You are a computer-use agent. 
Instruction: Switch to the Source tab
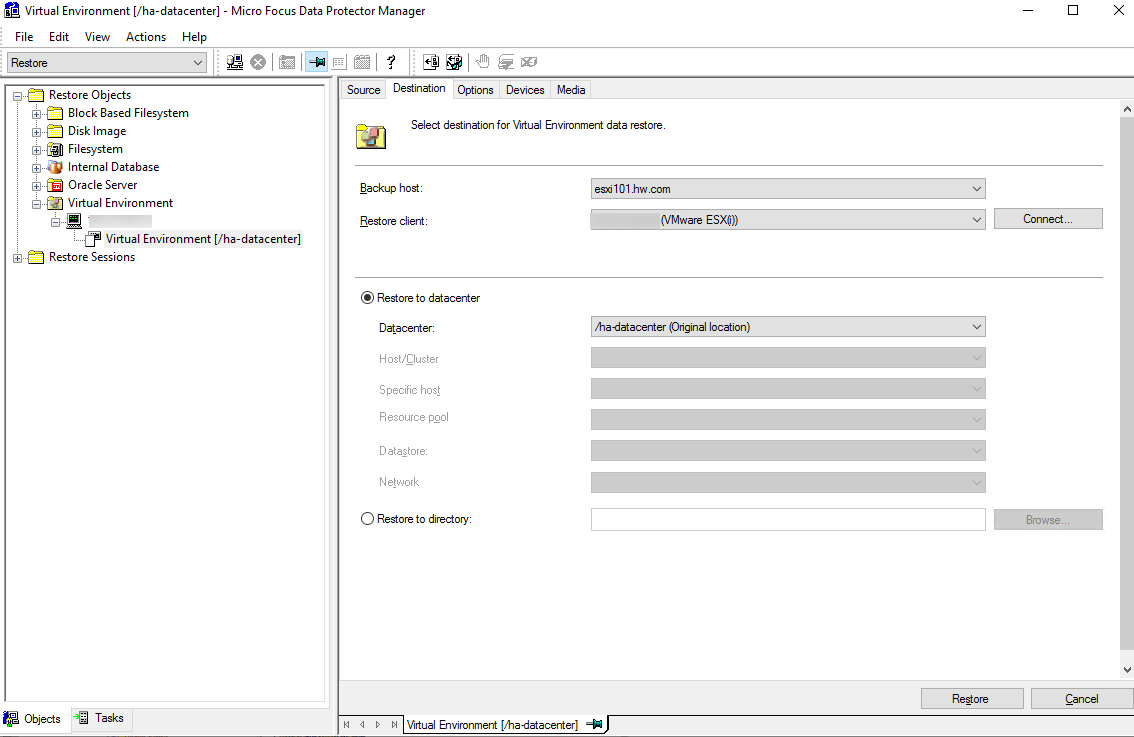pyautogui.click(x=363, y=90)
